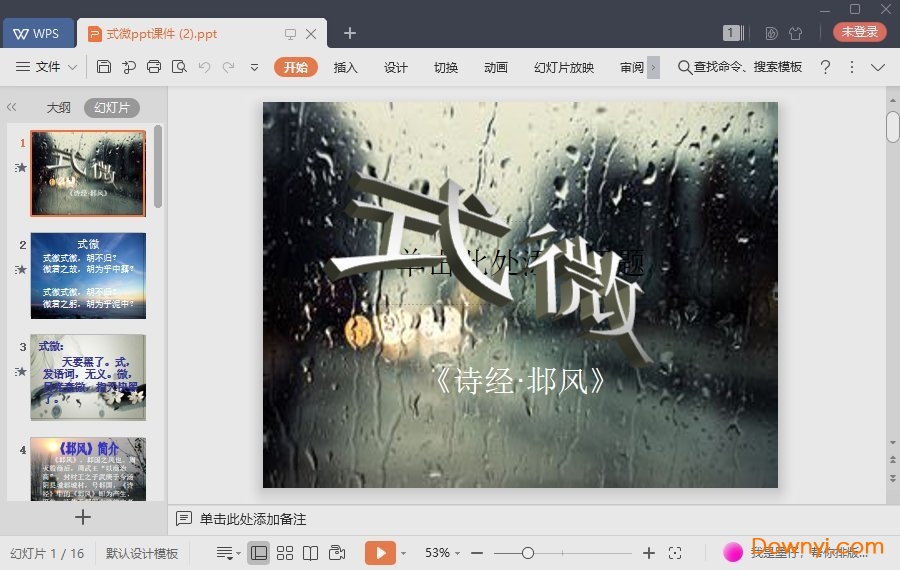
Task: Open the help question mark icon
Action: click(x=825, y=67)
